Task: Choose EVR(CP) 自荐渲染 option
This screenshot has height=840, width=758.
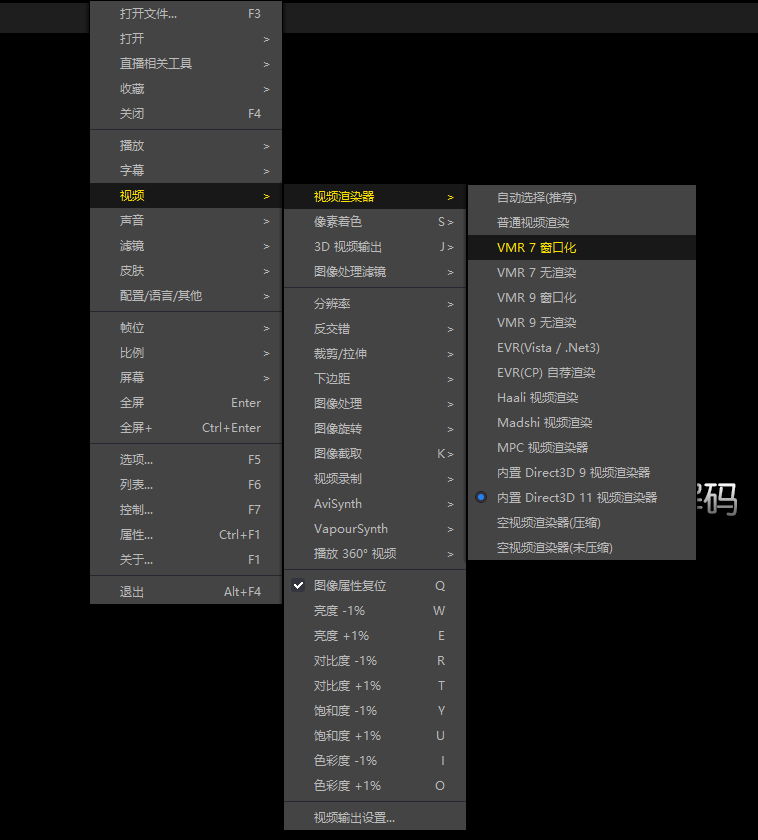Action: (x=546, y=373)
